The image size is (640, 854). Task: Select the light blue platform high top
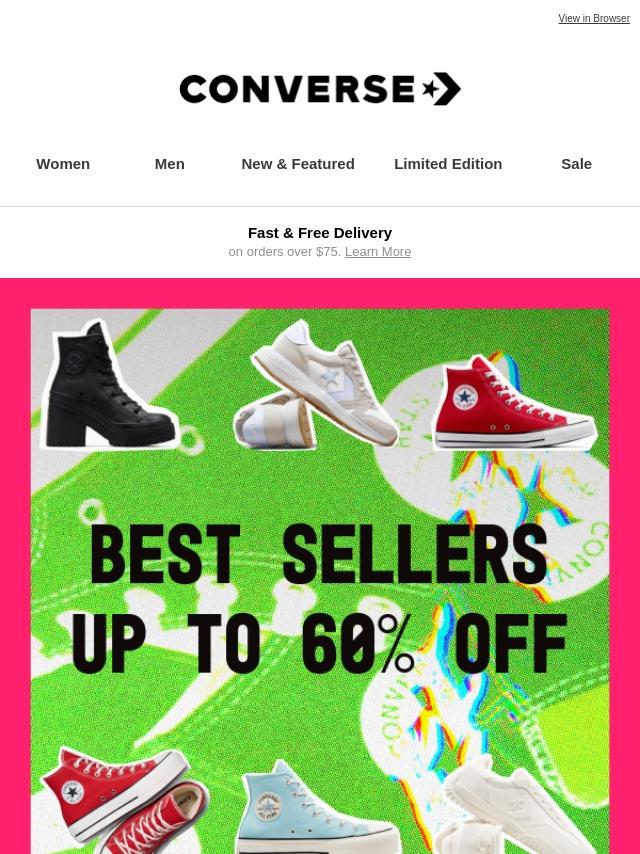point(319,807)
